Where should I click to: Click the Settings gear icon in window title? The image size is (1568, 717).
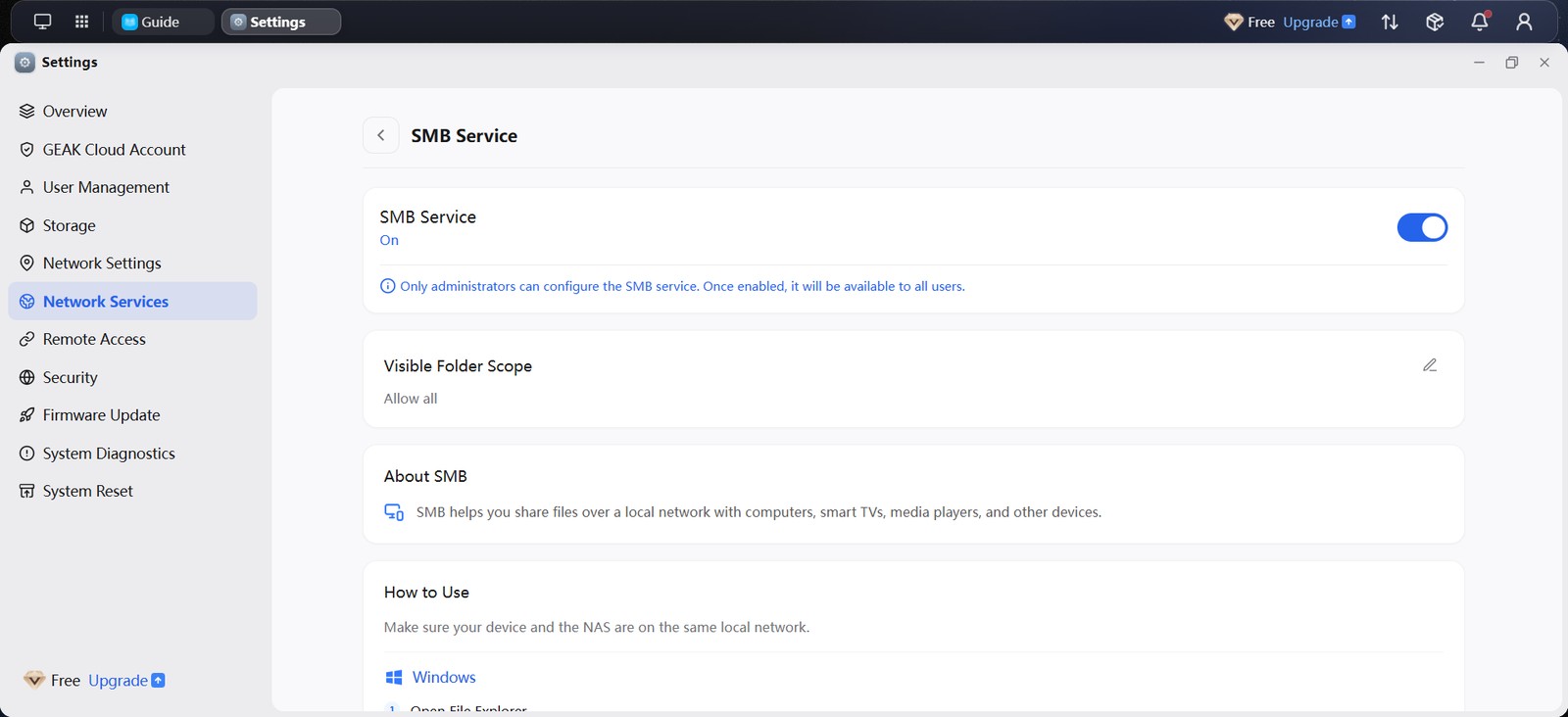coord(25,62)
